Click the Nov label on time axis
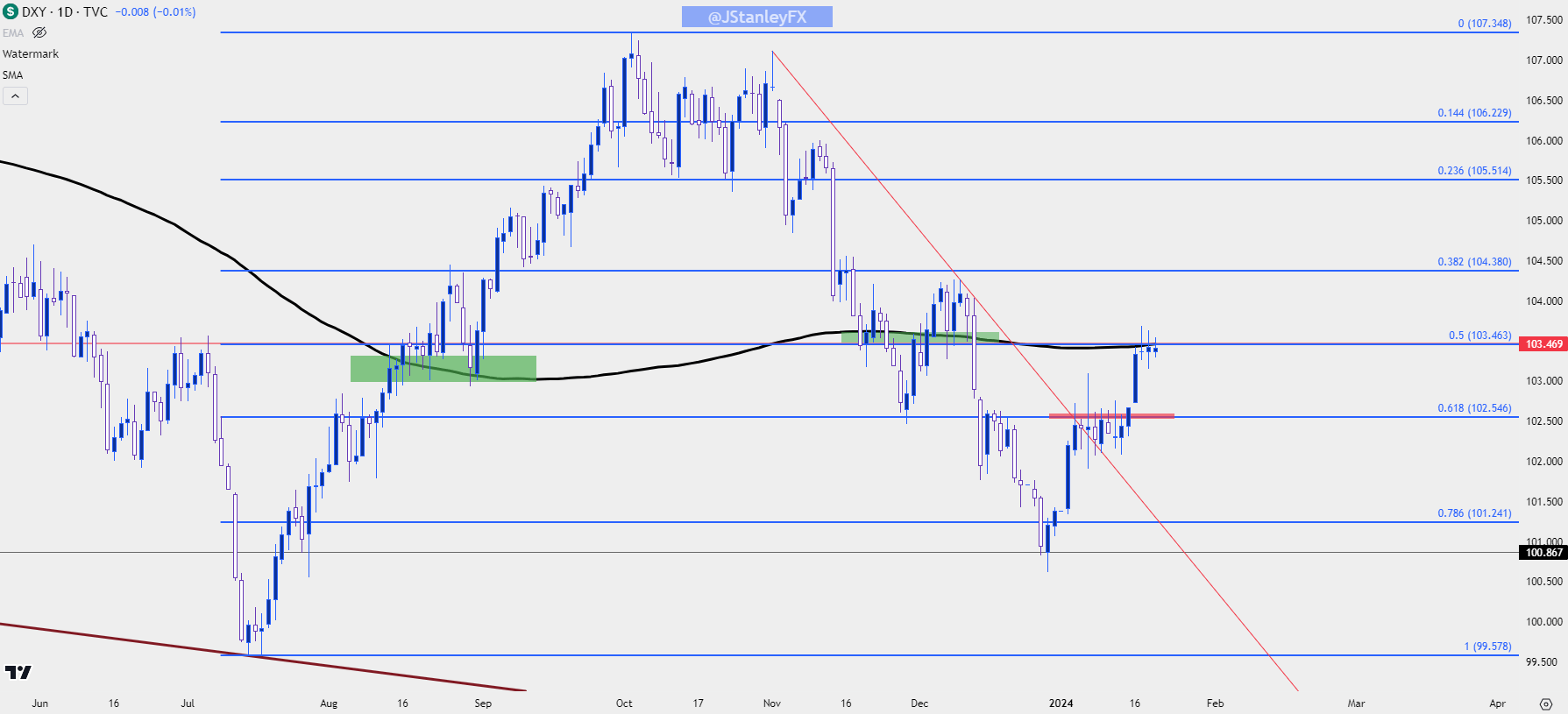Image resolution: width=1568 pixels, height=714 pixels. pyautogui.click(x=772, y=703)
